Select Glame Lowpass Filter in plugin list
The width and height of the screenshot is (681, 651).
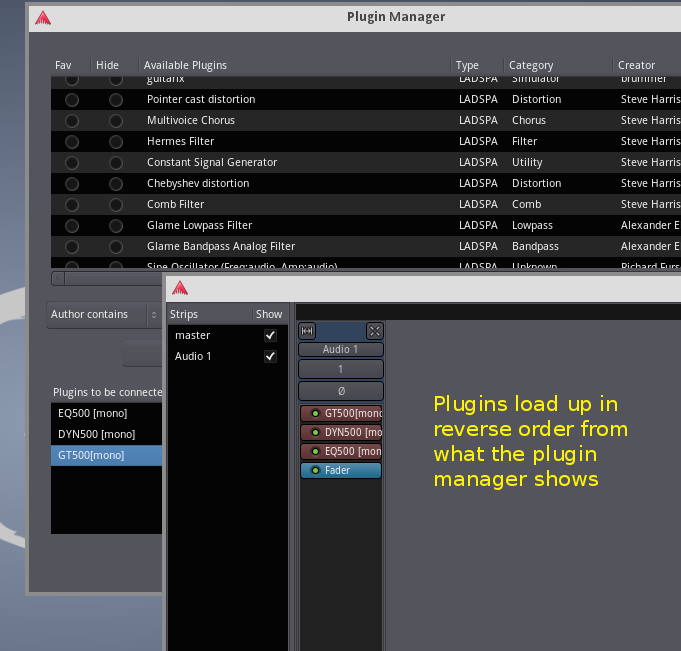(199, 226)
